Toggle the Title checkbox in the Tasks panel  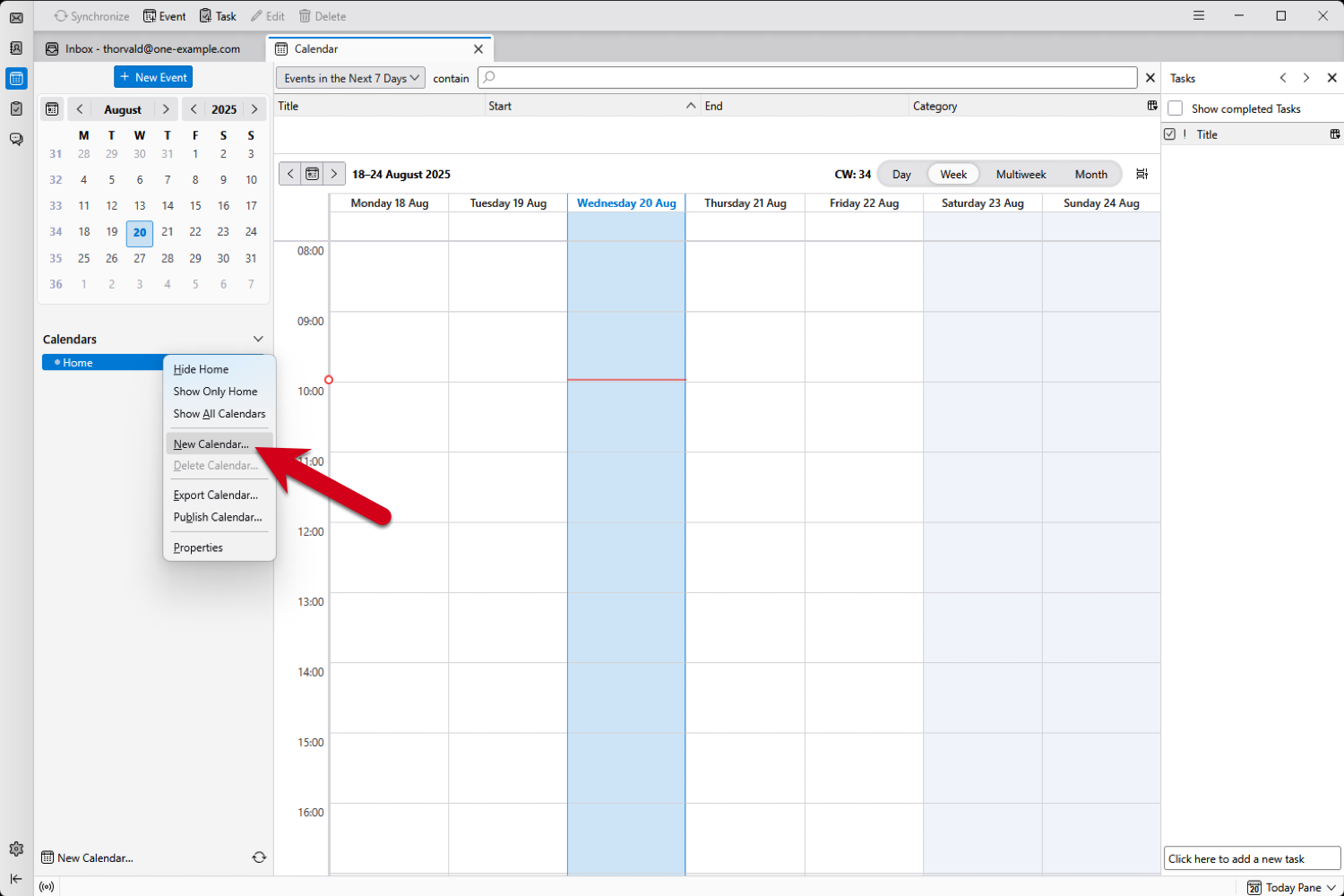pyautogui.click(x=1171, y=134)
